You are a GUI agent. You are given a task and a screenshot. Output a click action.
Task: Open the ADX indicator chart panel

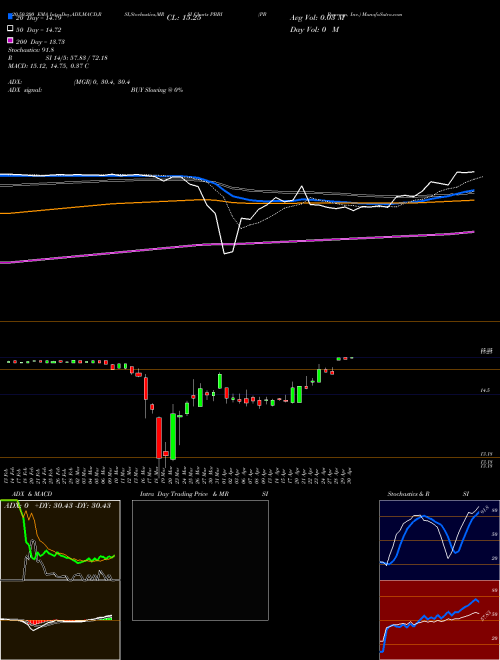coord(60,540)
